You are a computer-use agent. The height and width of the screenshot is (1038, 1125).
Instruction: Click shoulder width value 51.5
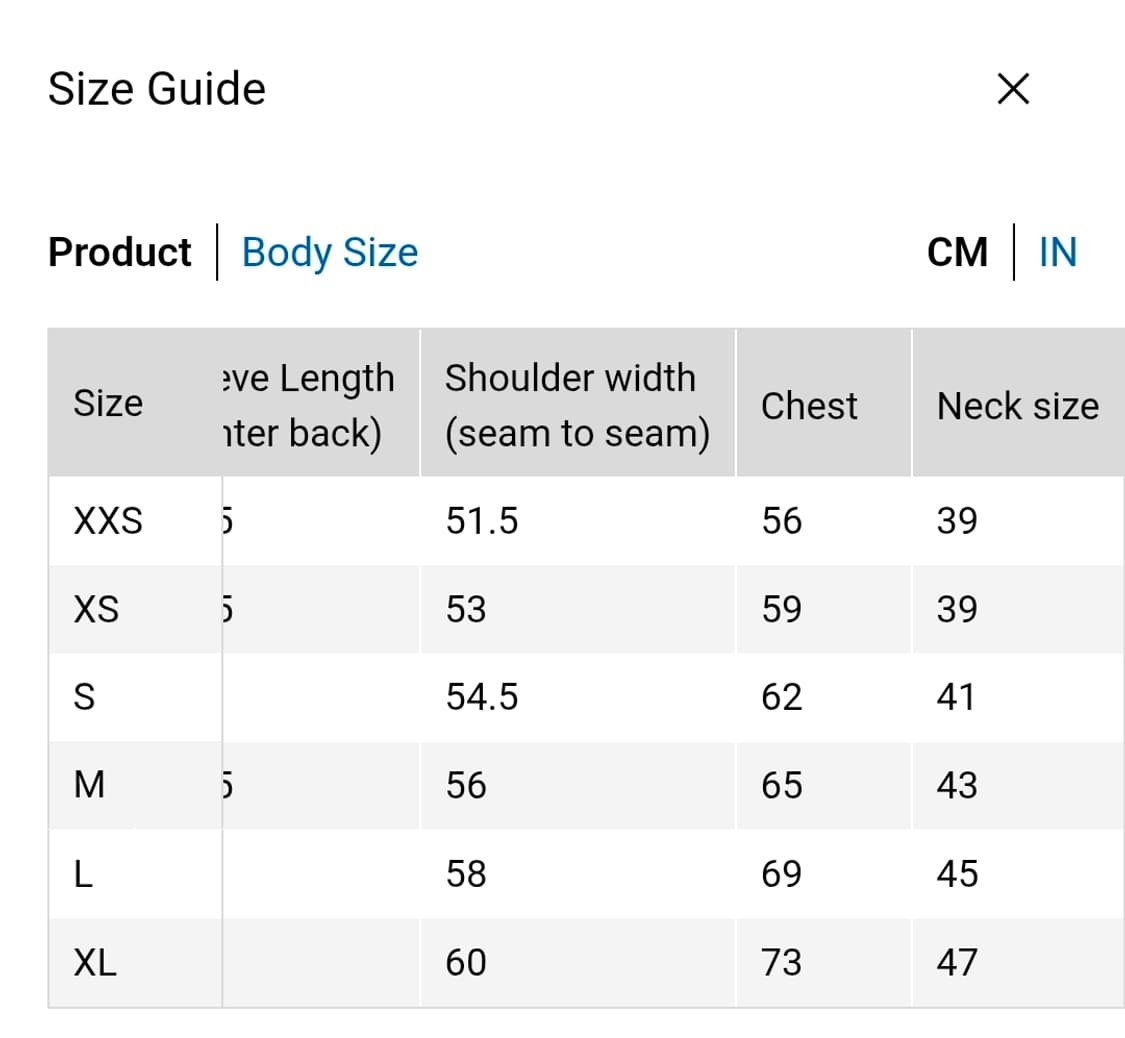[x=482, y=521]
